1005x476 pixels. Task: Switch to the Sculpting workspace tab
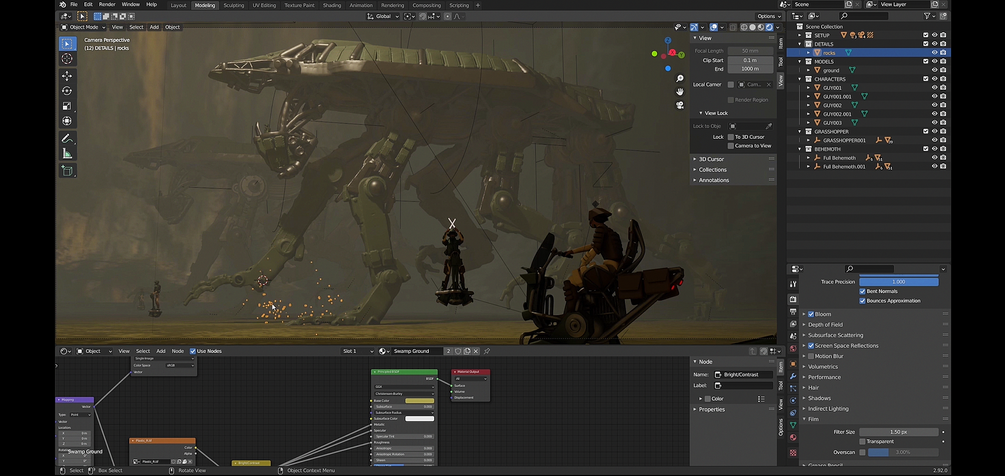(233, 5)
